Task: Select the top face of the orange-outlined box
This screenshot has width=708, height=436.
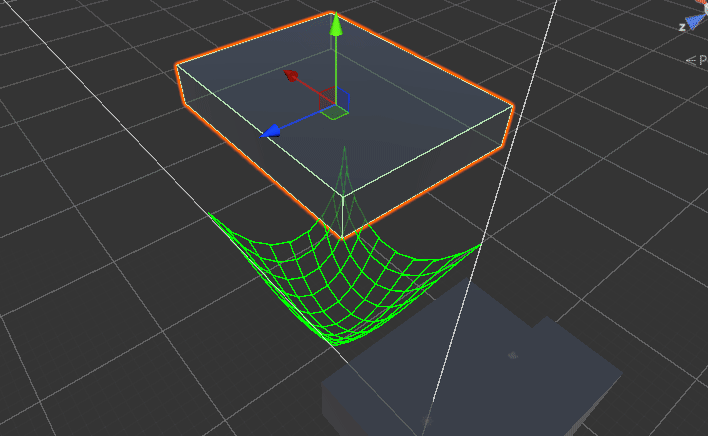Action: [400, 90]
